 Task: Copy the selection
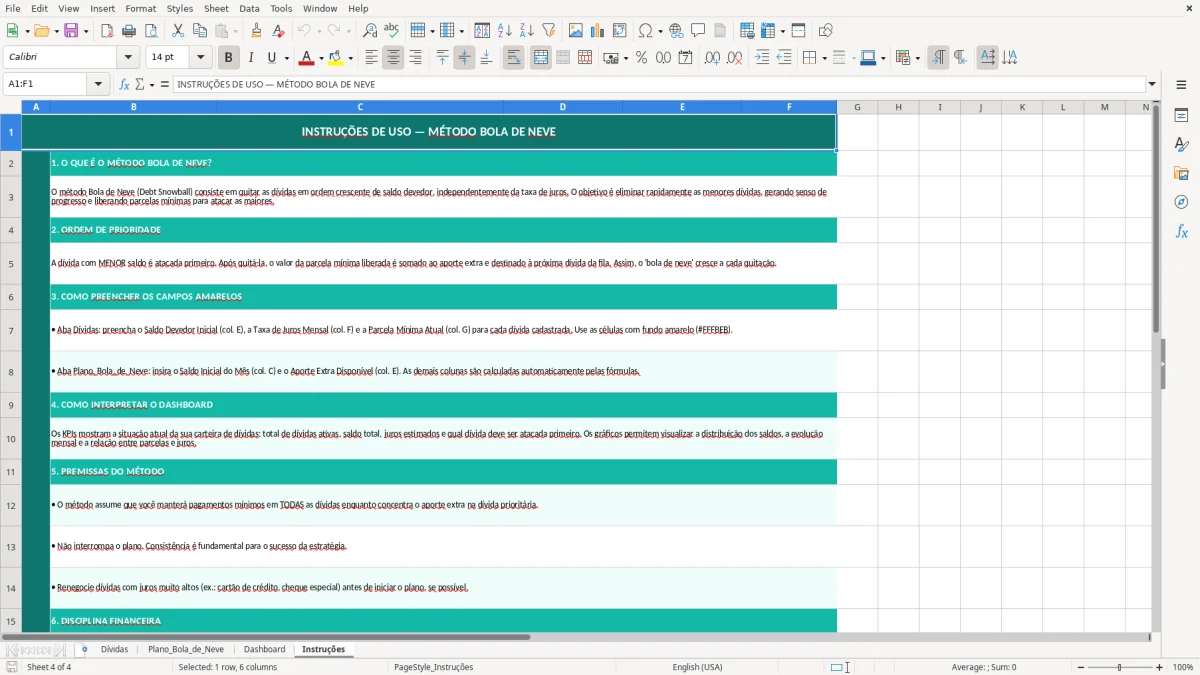tap(200, 31)
